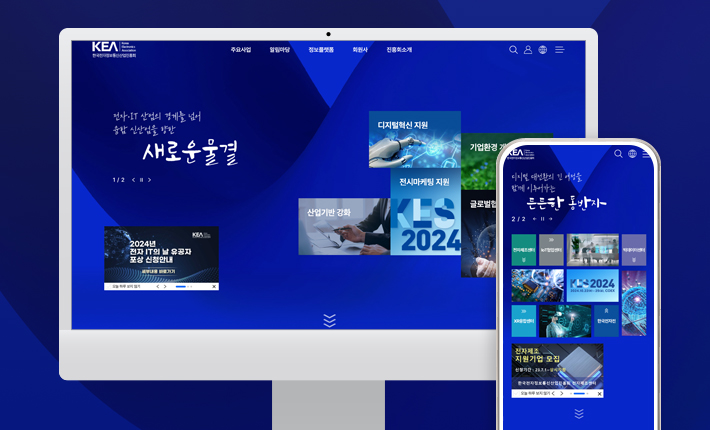This screenshot has height=430, width=710.
Task: Open globe language icon in desktop header
Action: (542, 50)
